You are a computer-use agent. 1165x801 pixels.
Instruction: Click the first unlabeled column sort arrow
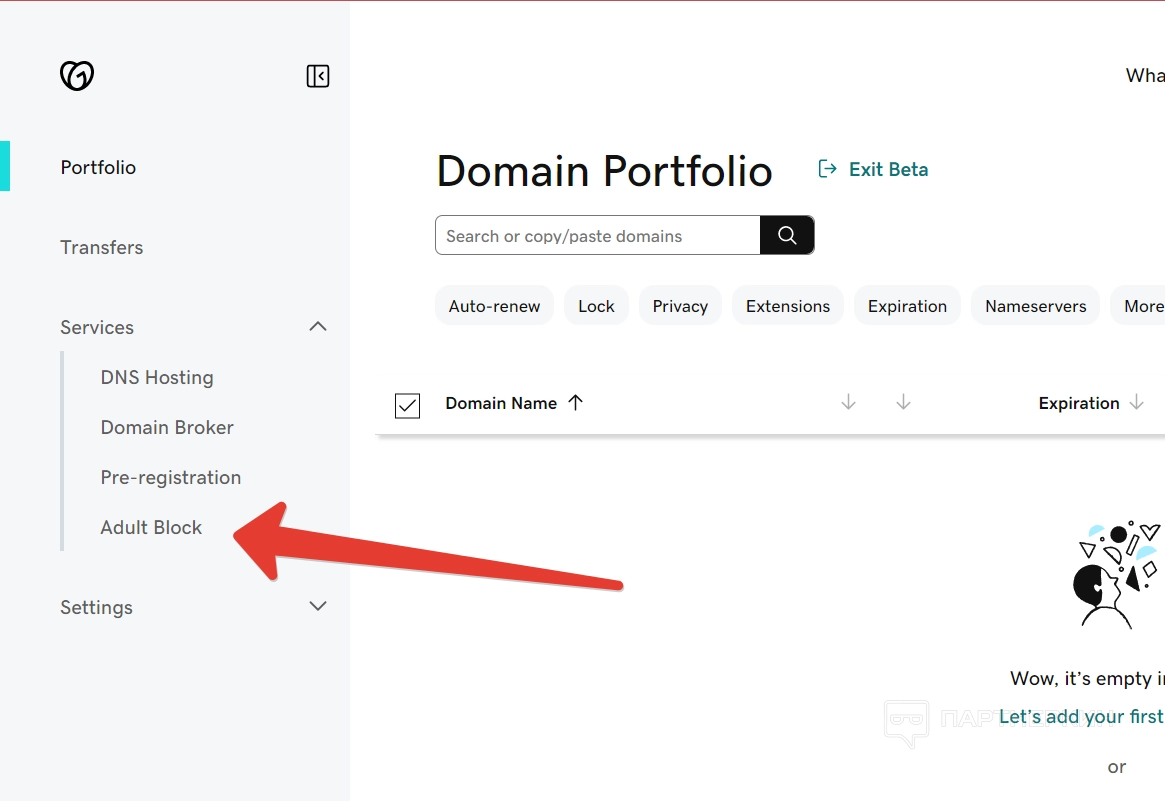[x=848, y=402]
